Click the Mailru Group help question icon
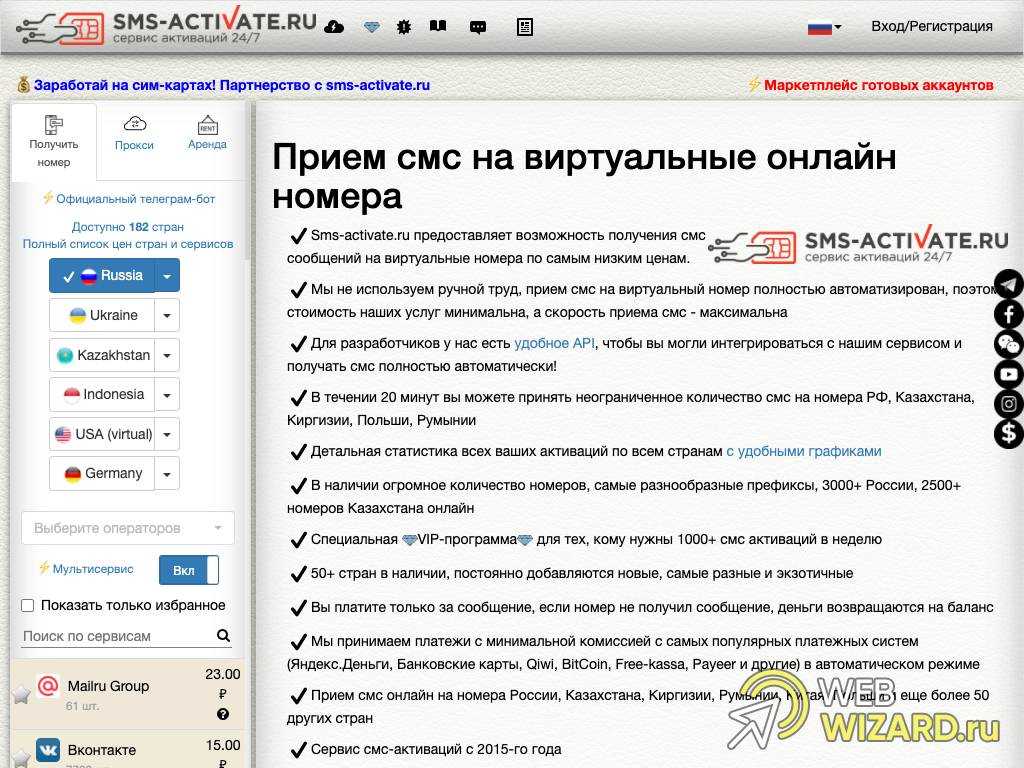1024x768 pixels. pos(223,714)
